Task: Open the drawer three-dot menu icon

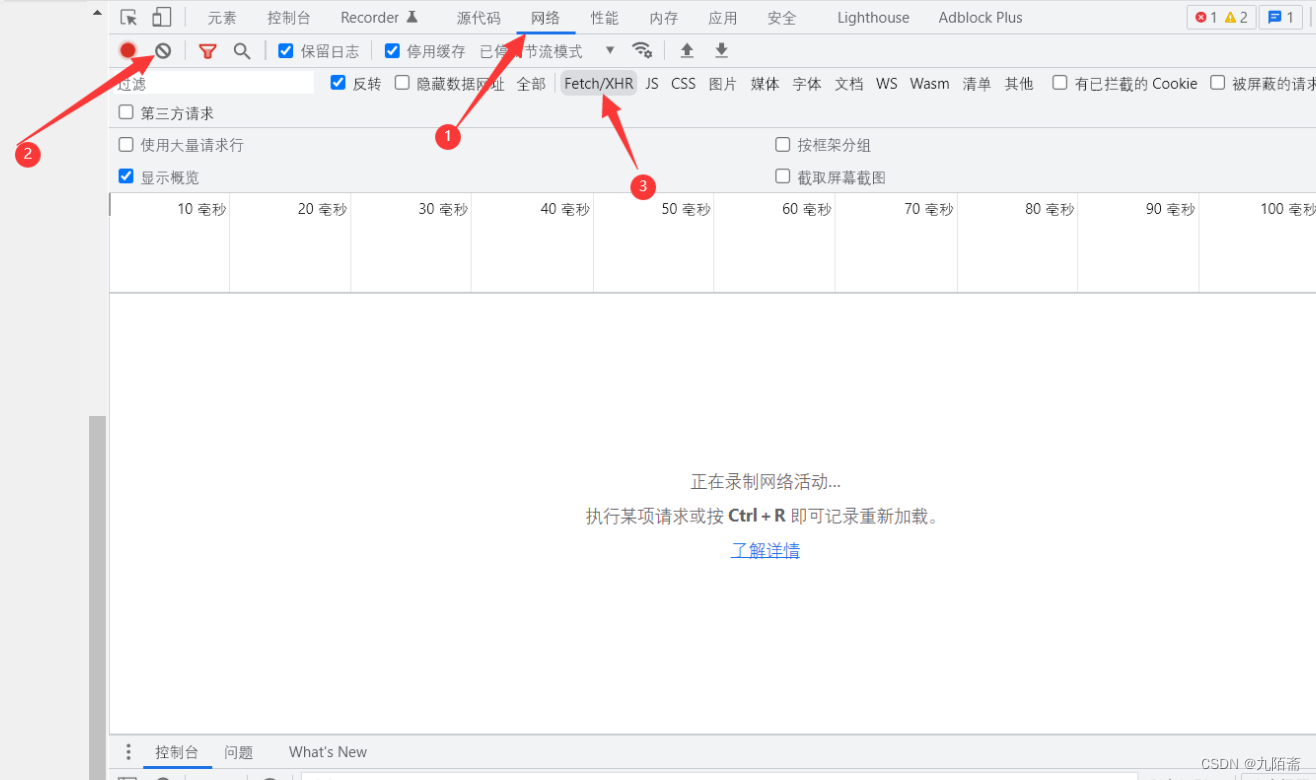Action: click(x=128, y=752)
